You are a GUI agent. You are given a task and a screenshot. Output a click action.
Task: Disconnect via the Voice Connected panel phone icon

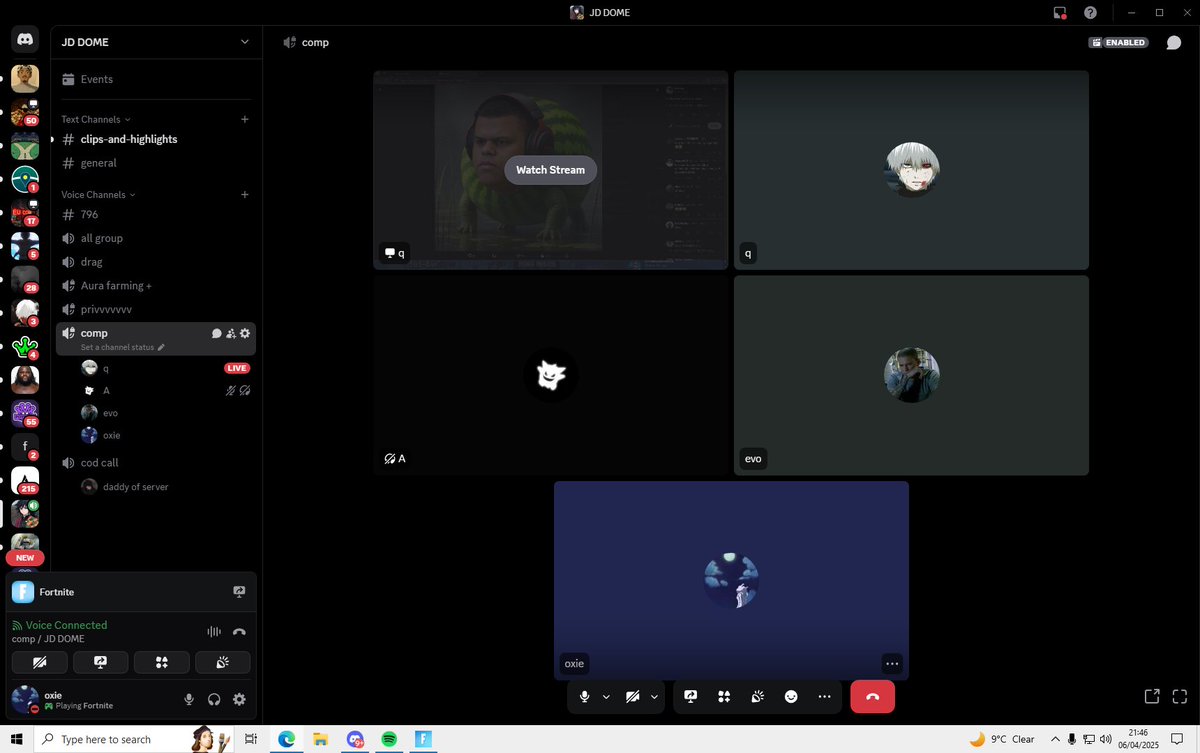[x=239, y=632]
